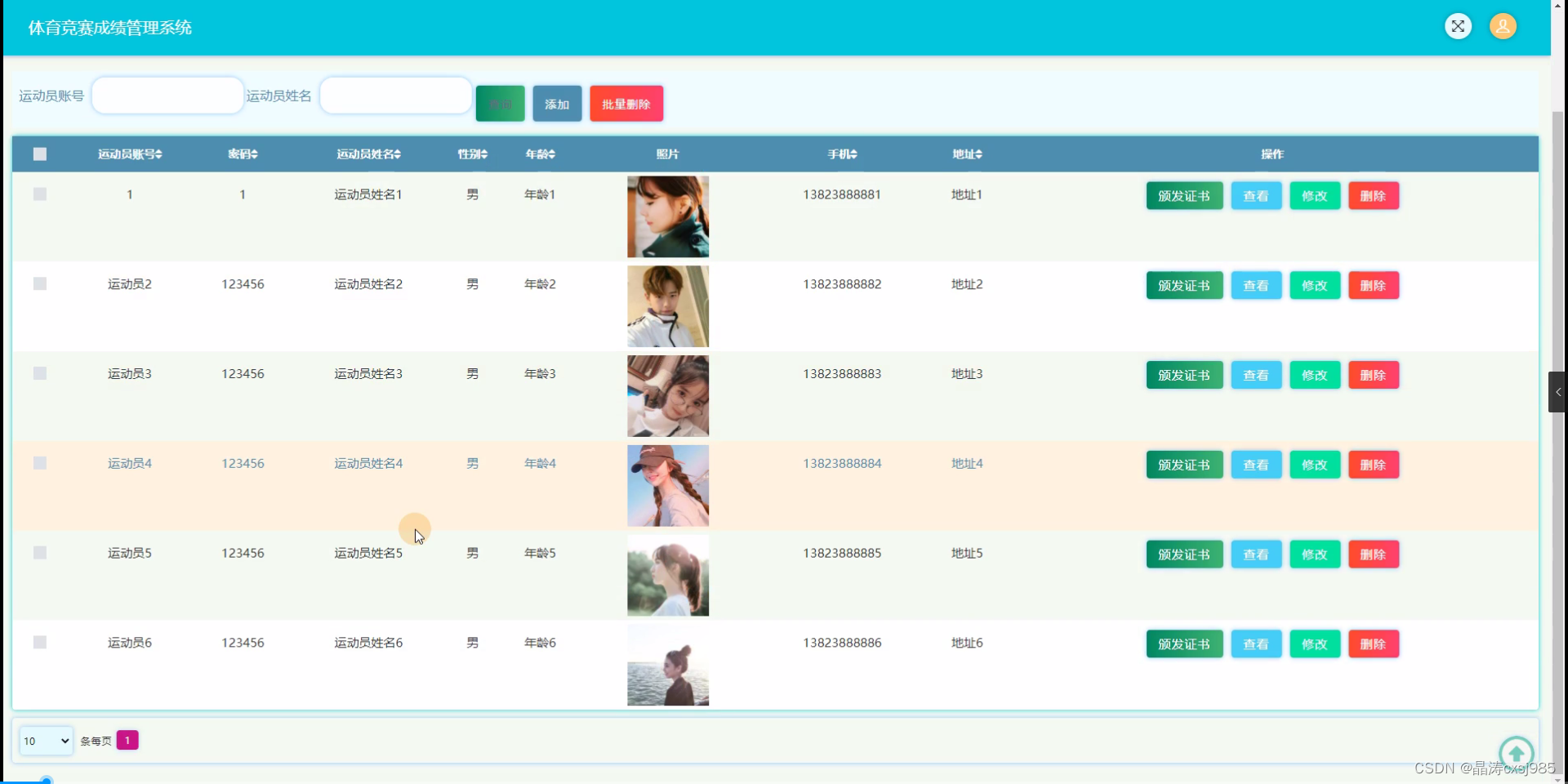Click 删除 in the 运动员4 row
This screenshot has height=784, width=1568.
[x=1374, y=465]
